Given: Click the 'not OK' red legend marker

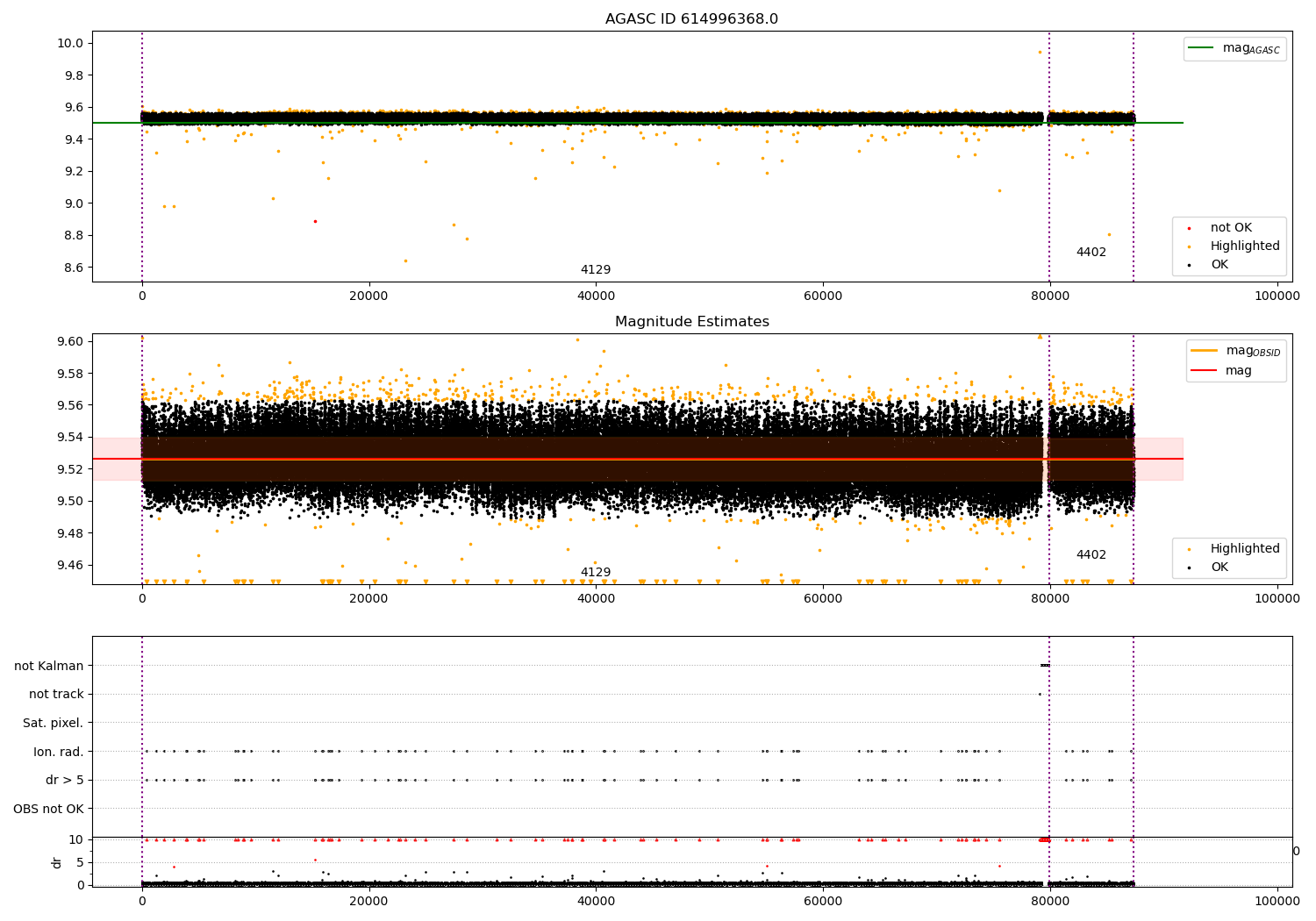Looking at the screenshot, I should pos(1189,228).
